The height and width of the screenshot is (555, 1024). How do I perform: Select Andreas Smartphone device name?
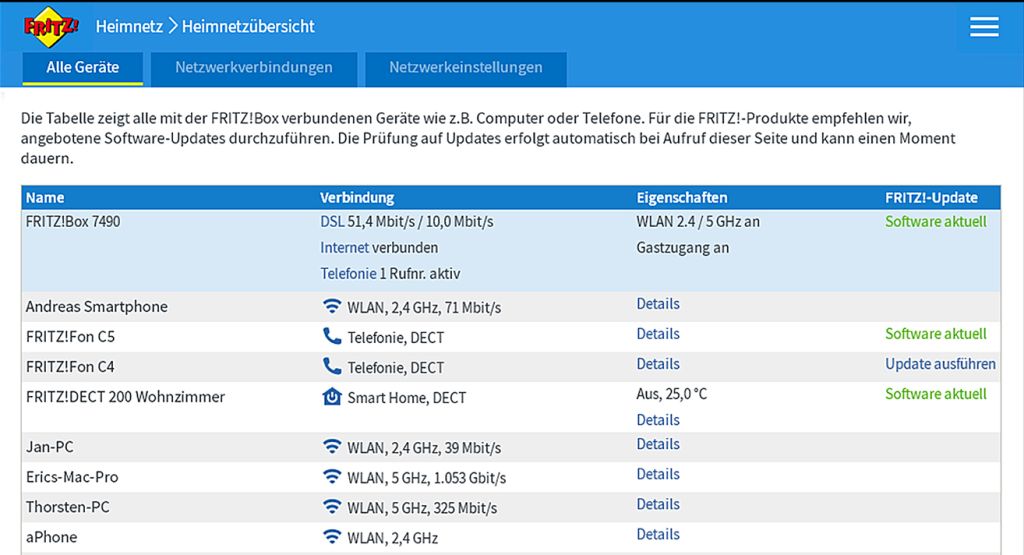click(x=97, y=306)
